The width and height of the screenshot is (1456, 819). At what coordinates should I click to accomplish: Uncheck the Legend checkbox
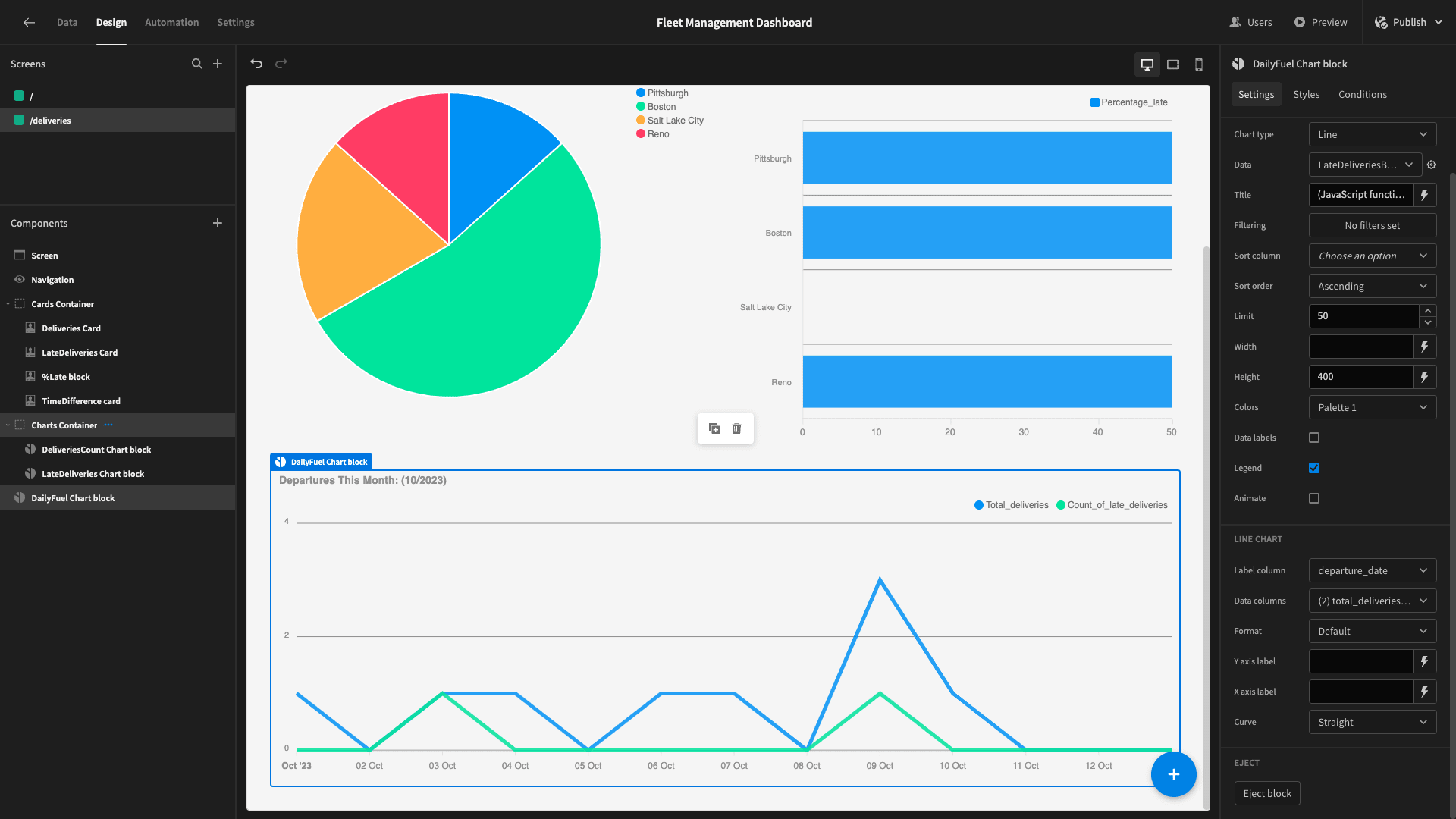click(x=1314, y=468)
